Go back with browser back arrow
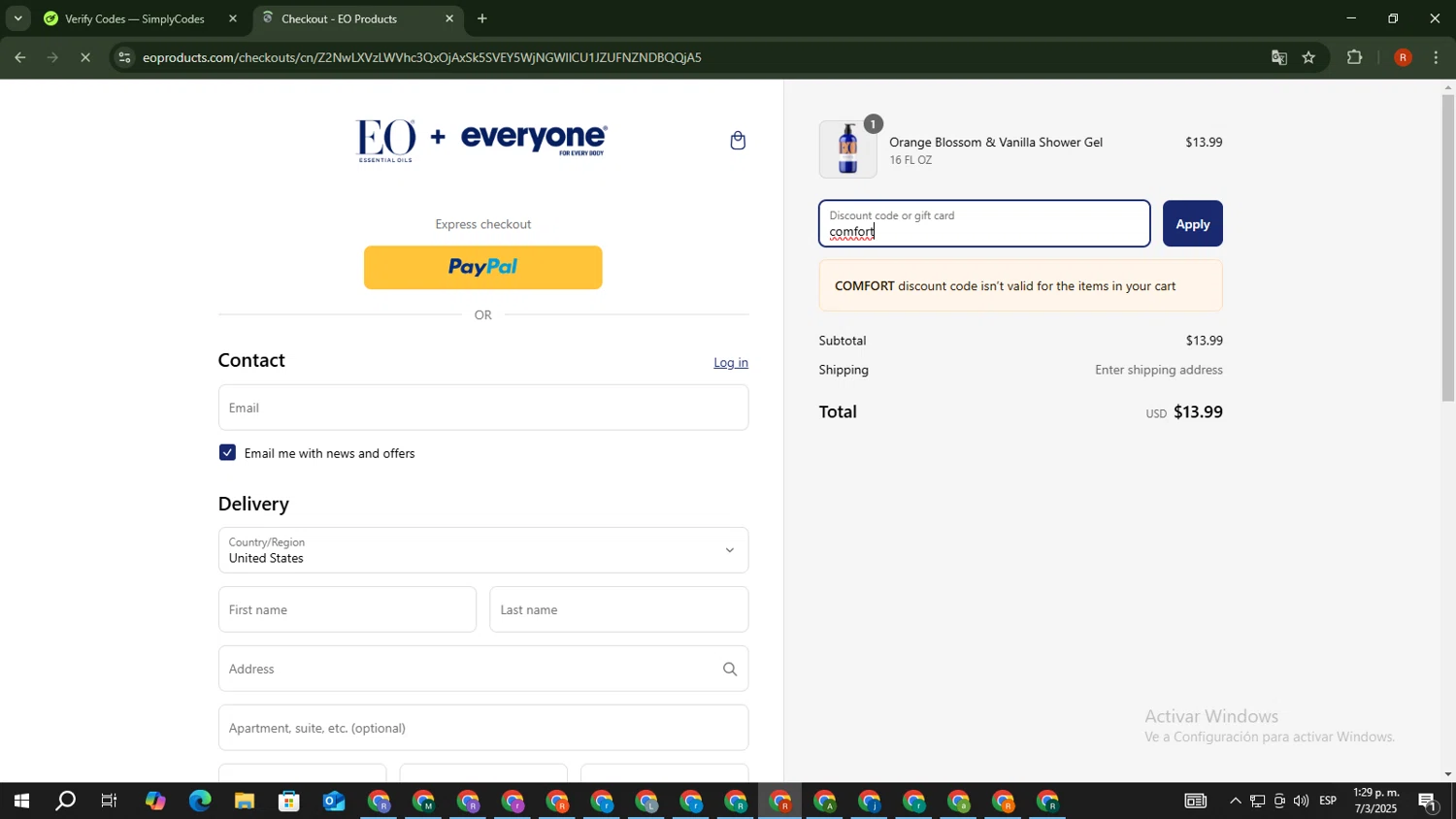This screenshot has width=1456, height=819. coord(19,57)
